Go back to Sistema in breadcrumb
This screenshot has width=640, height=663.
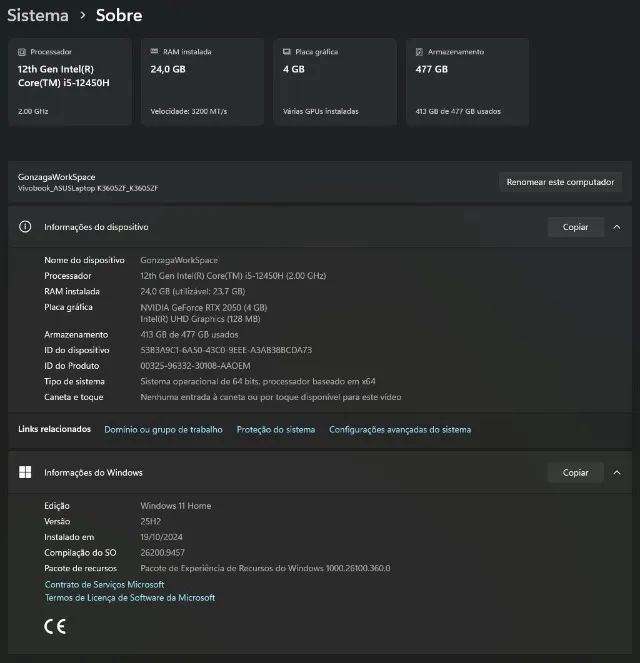pos(38,15)
